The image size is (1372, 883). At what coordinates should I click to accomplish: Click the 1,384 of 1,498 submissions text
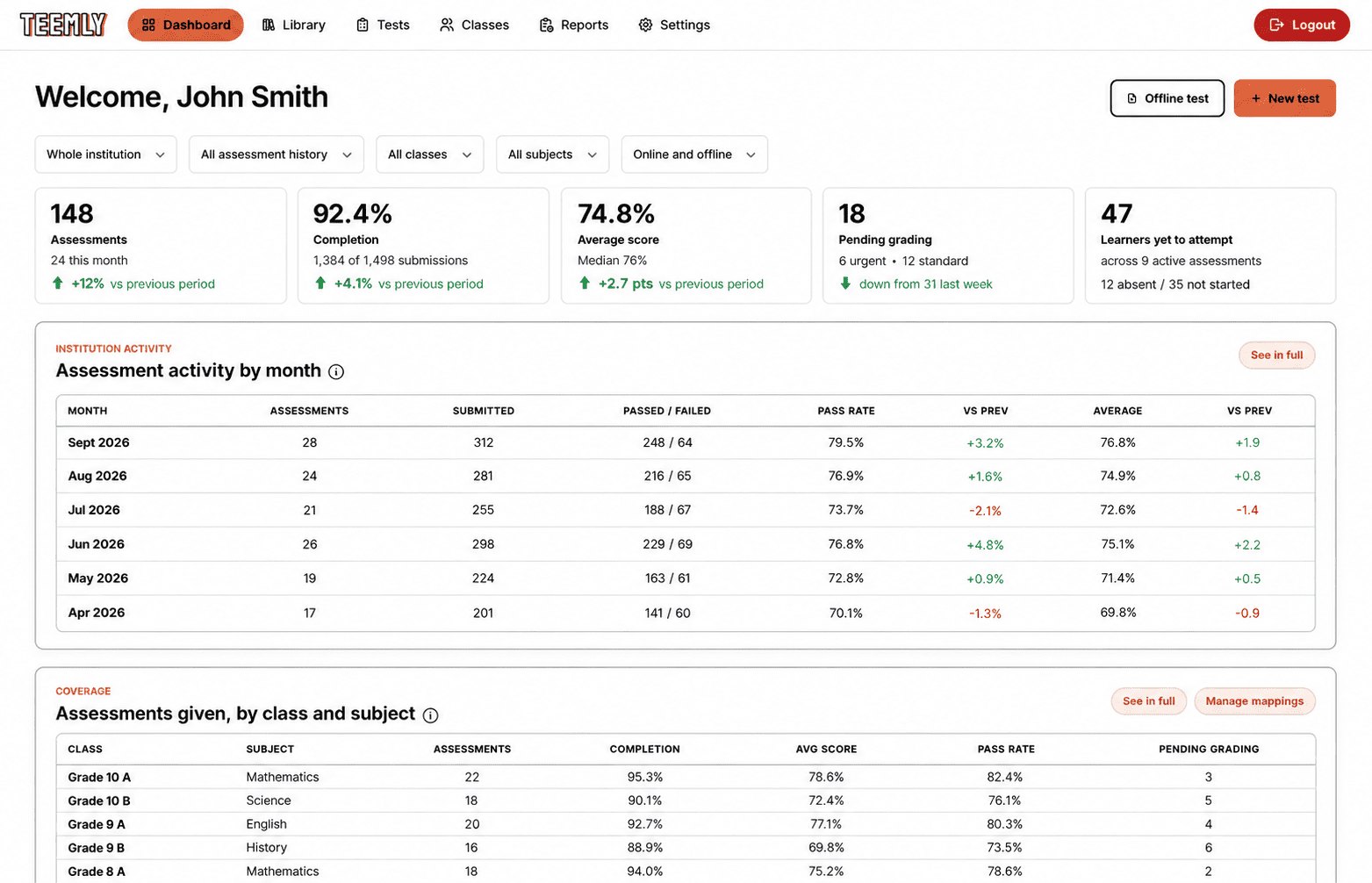(x=391, y=261)
